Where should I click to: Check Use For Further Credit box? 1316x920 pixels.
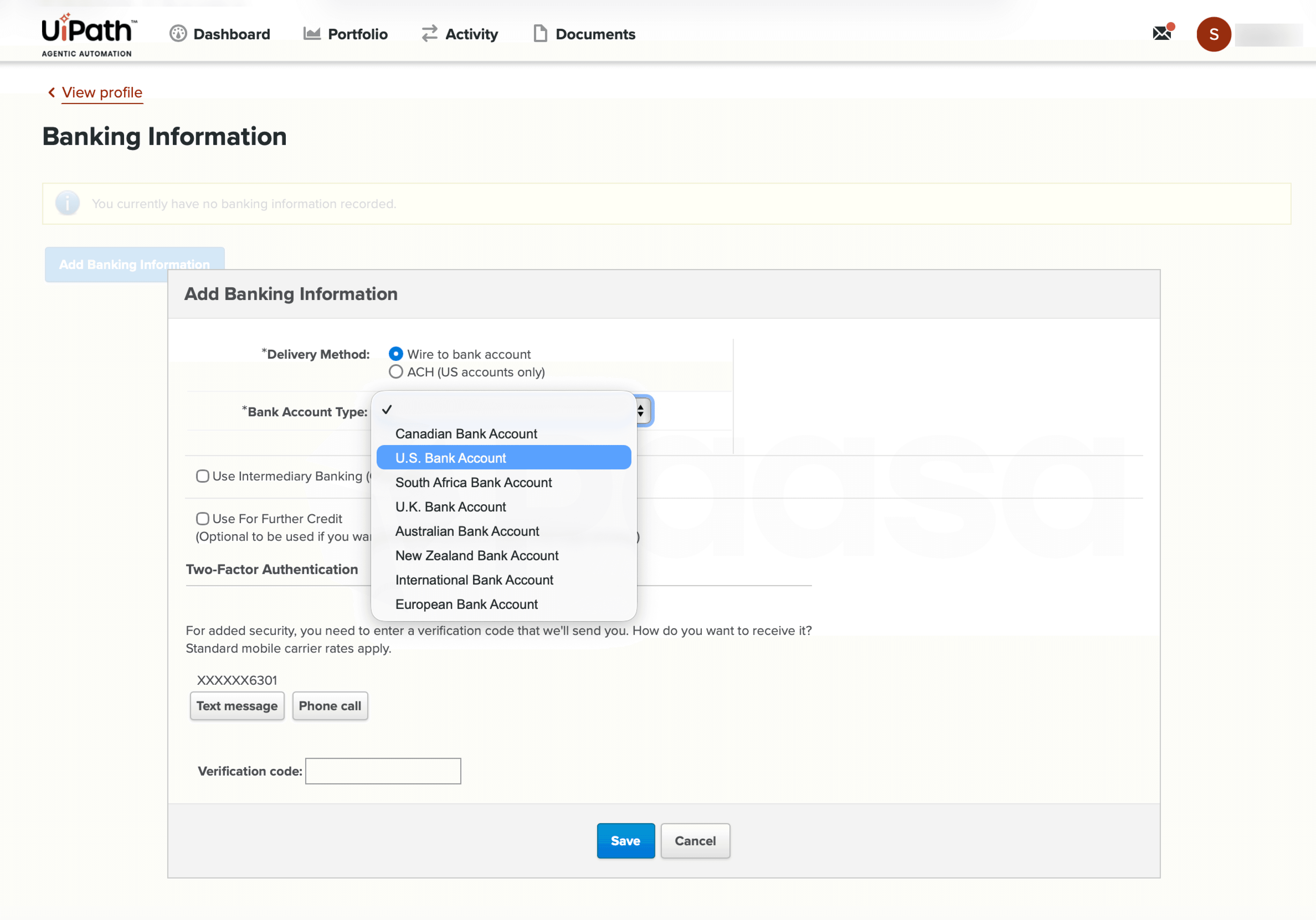[202, 518]
